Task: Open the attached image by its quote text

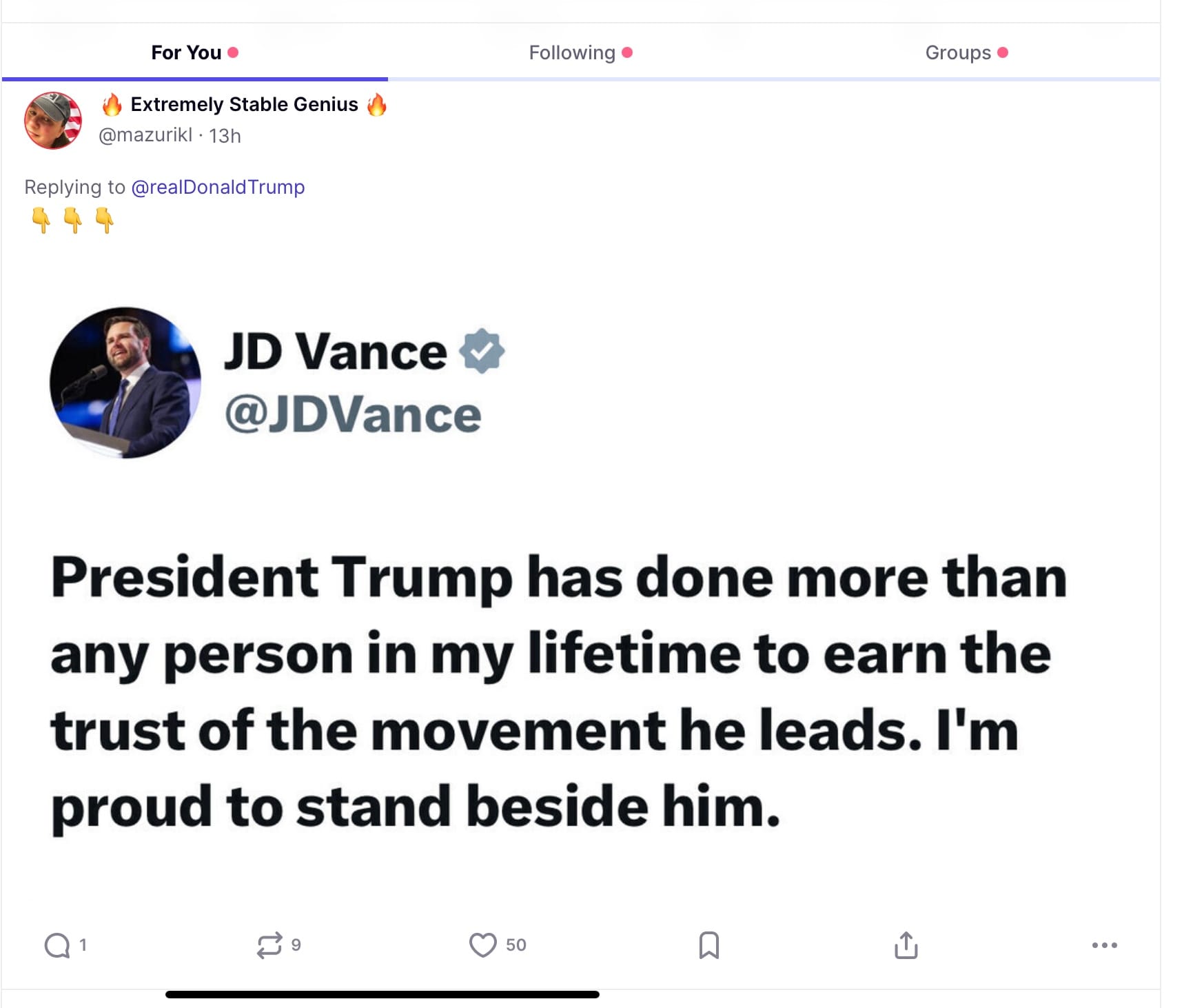Action: pos(558,691)
